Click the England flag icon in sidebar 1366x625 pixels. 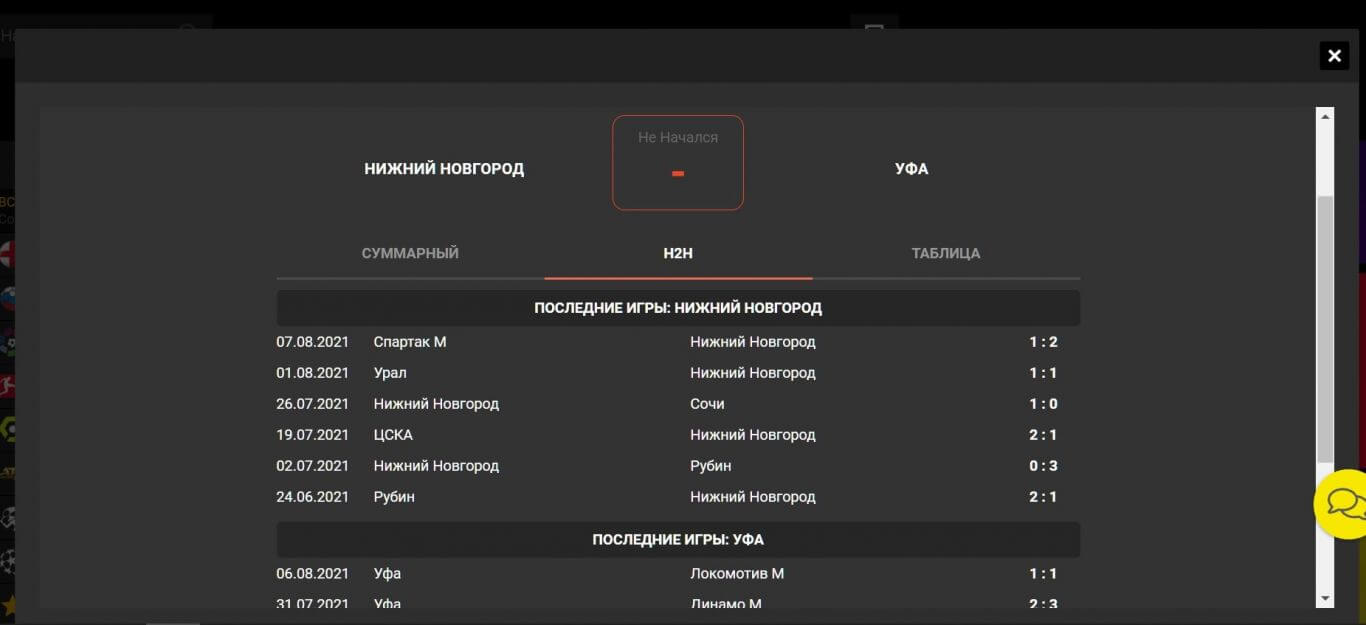[x=7, y=251]
